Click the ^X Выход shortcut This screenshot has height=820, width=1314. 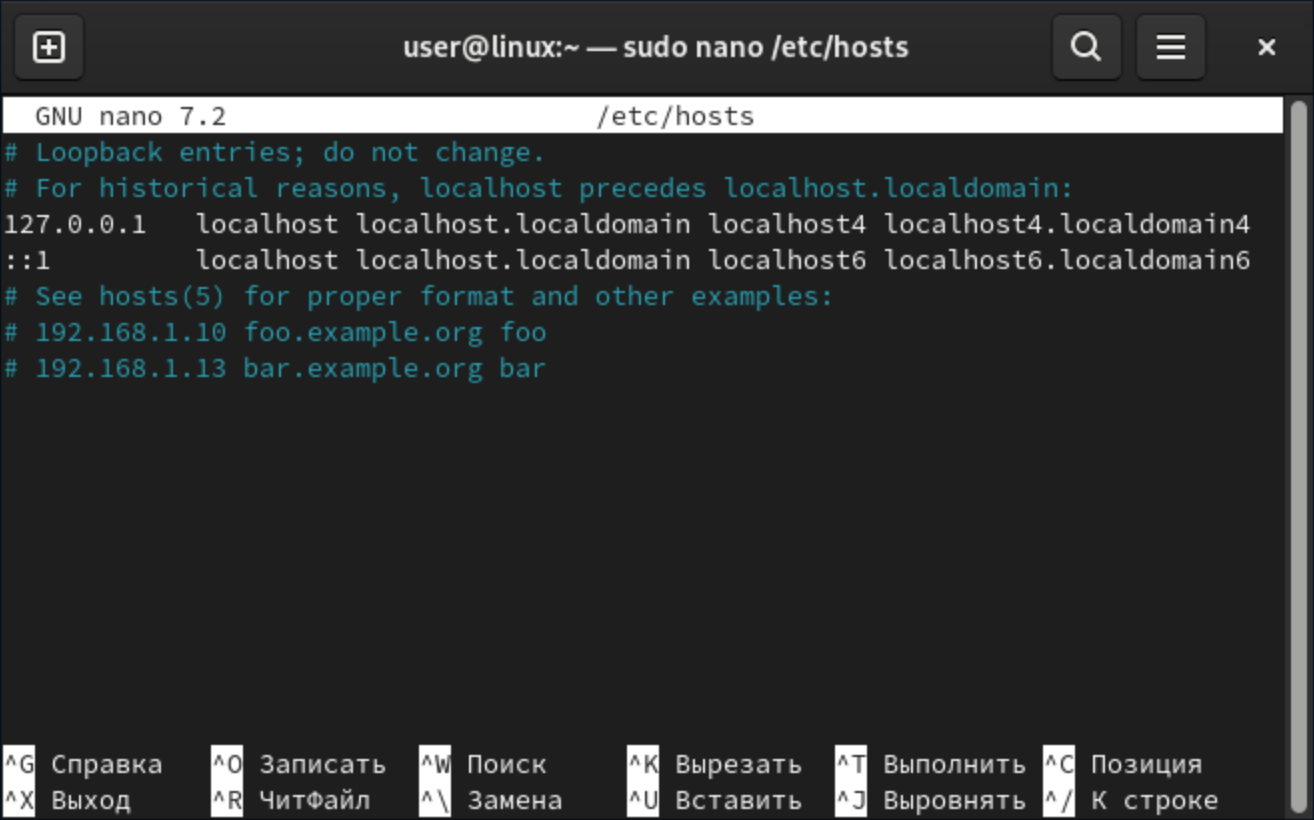point(67,801)
